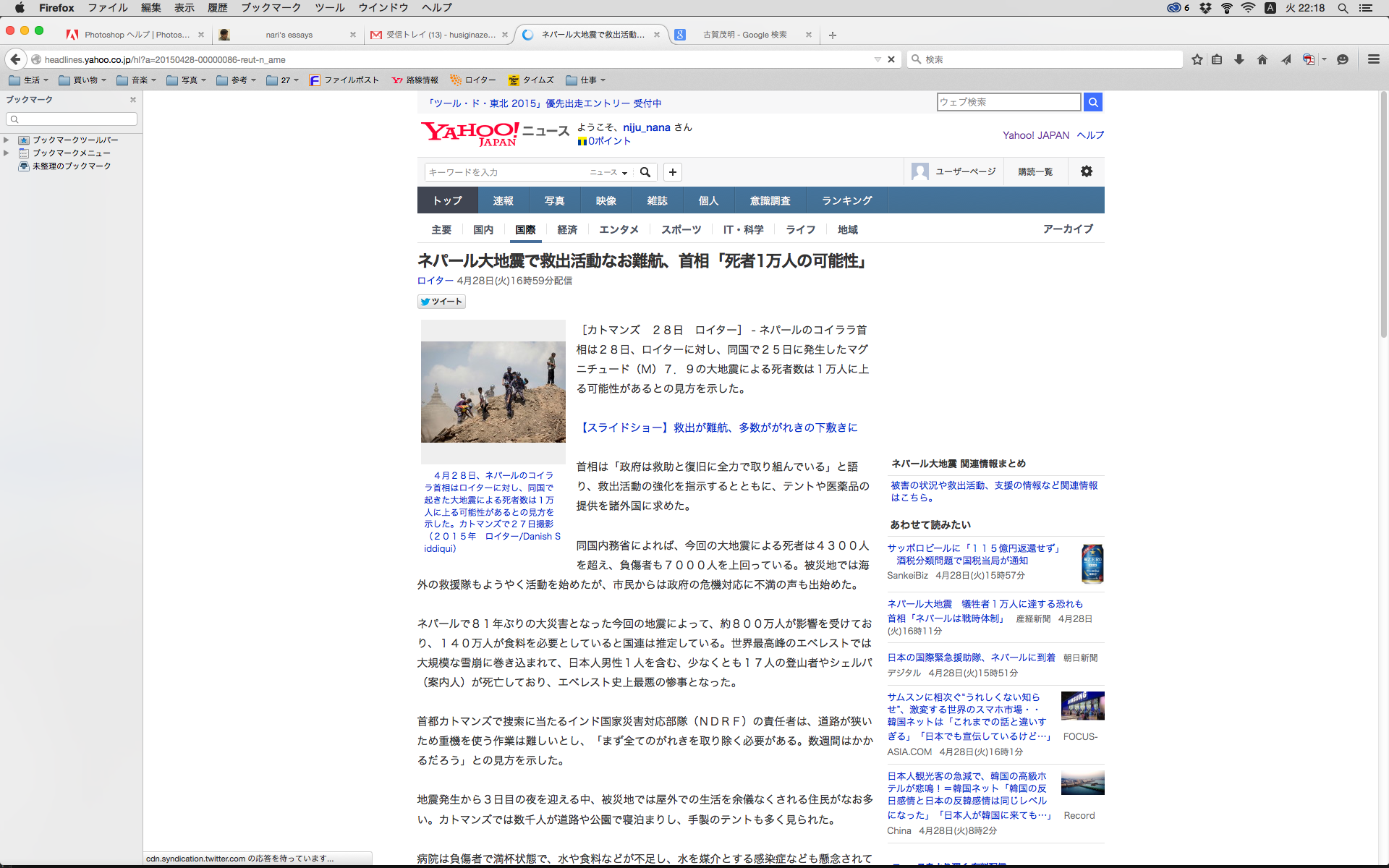Screen dimensions: 1389x868
Task: Click Yahoo settings gear icon
Action: (1086, 171)
